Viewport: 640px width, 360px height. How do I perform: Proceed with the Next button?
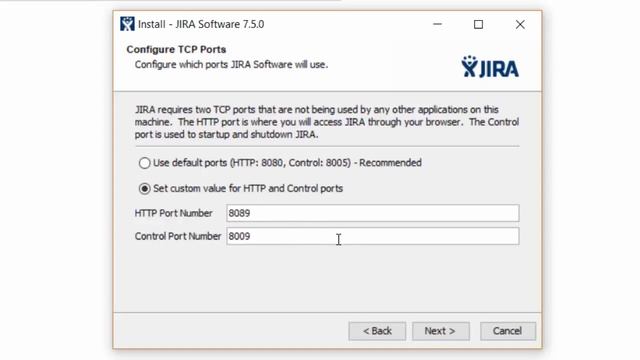[440, 331]
